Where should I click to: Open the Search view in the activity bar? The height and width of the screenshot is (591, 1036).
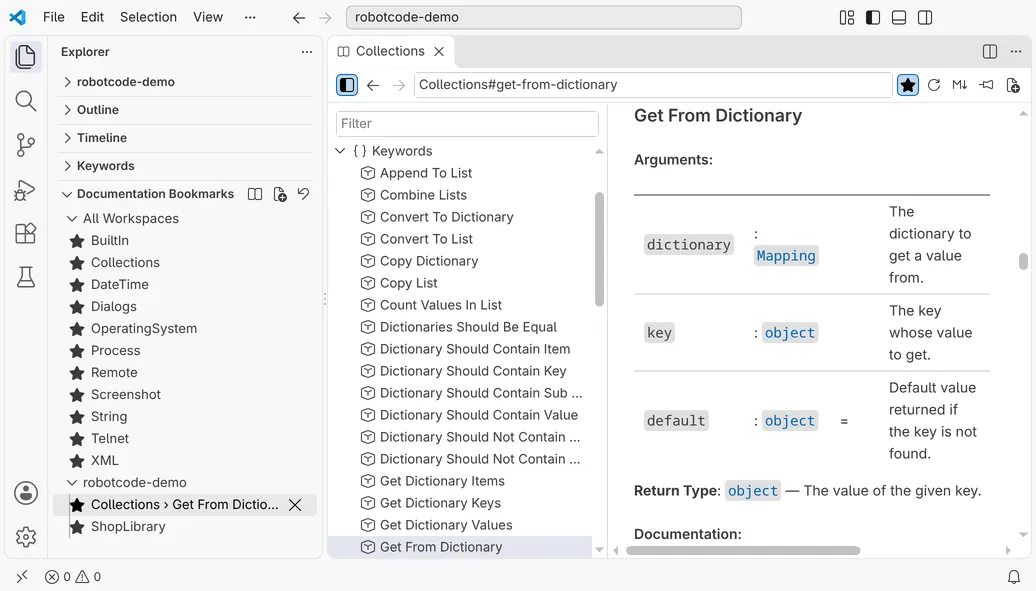point(26,101)
